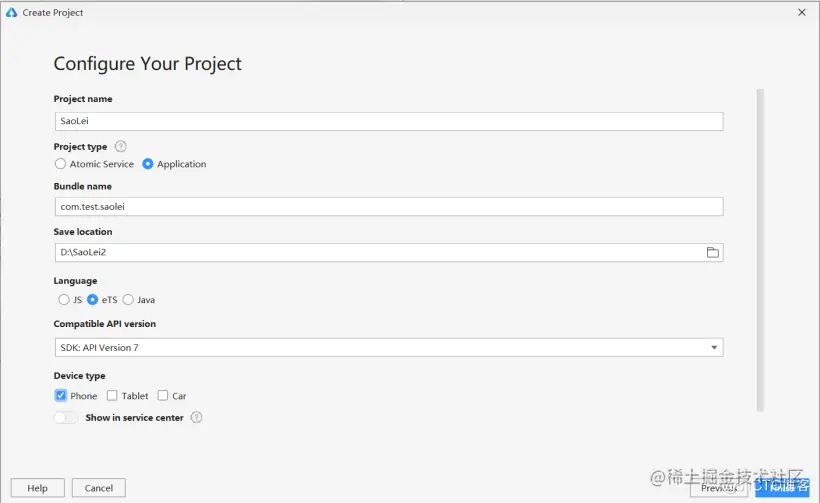Select the Atomic Service radio button
The height and width of the screenshot is (503, 820).
tap(61, 164)
